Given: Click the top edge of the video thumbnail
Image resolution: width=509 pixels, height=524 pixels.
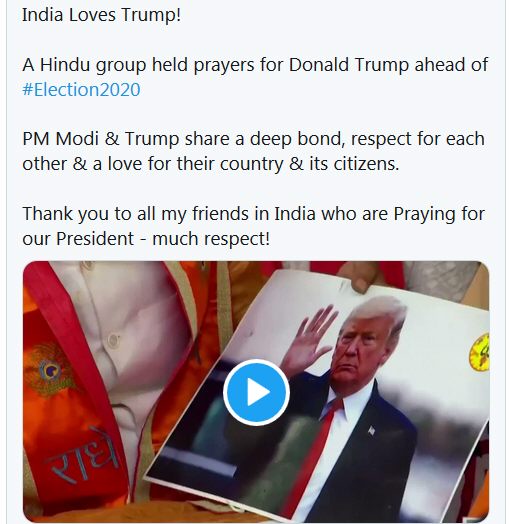Looking at the screenshot, I should coord(256,262).
